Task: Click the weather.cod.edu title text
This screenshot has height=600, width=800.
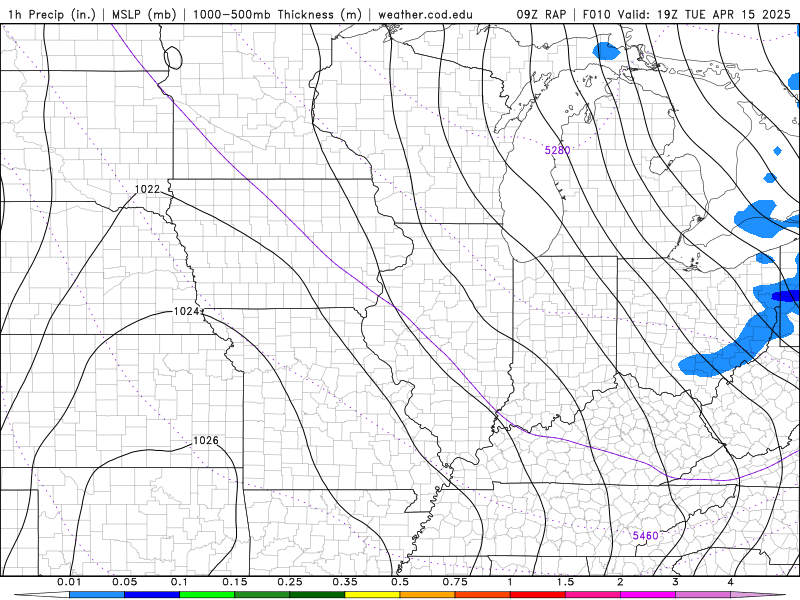Action: pos(425,14)
